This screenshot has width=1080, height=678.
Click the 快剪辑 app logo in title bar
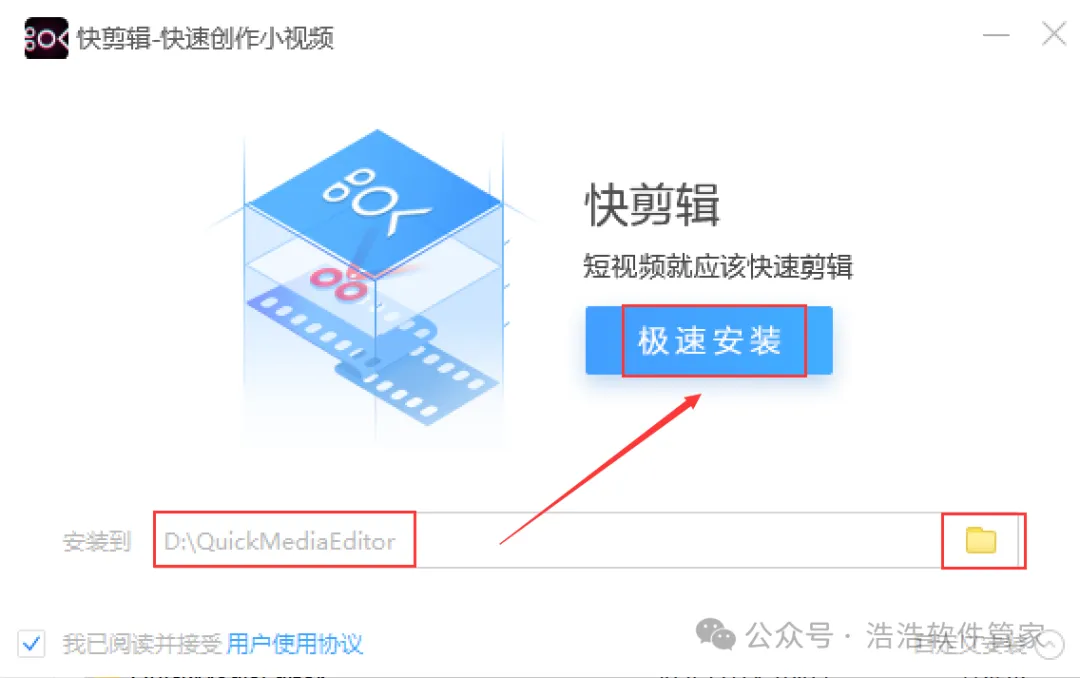coord(46,38)
